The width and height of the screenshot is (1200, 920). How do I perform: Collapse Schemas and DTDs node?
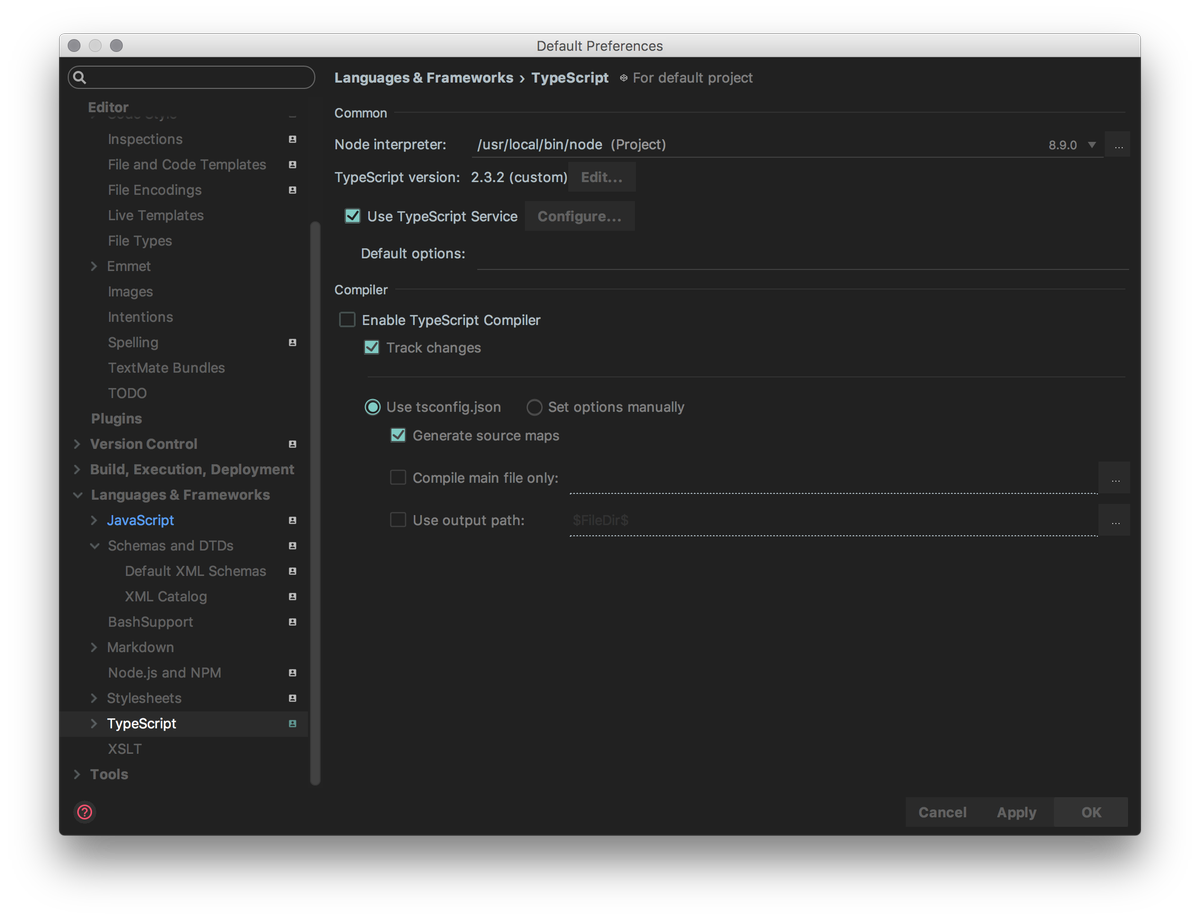(x=94, y=546)
